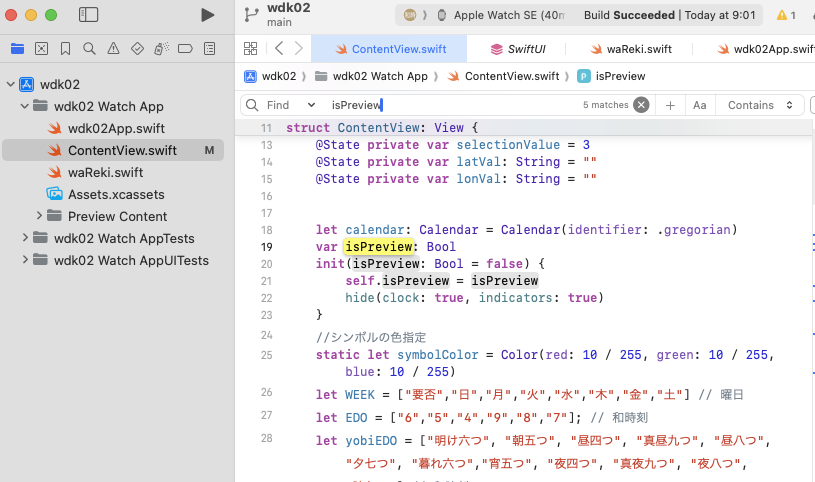Image resolution: width=815 pixels, height=482 pixels.
Task: Open the Contains match-type dropdown
Action: [x=760, y=105]
